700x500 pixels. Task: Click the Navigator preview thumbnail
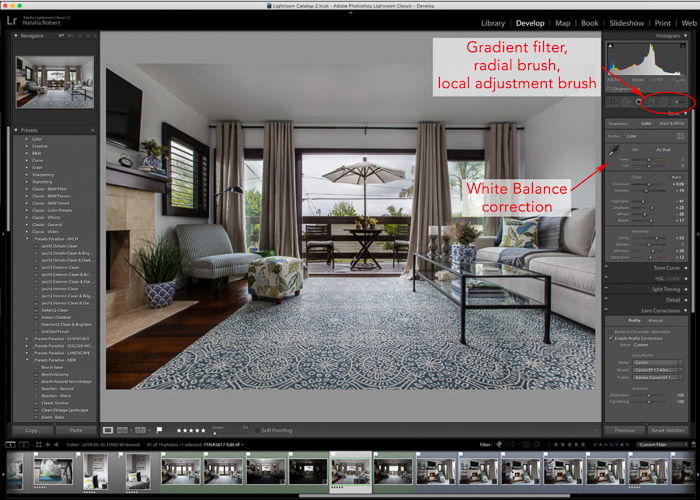click(x=55, y=81)
